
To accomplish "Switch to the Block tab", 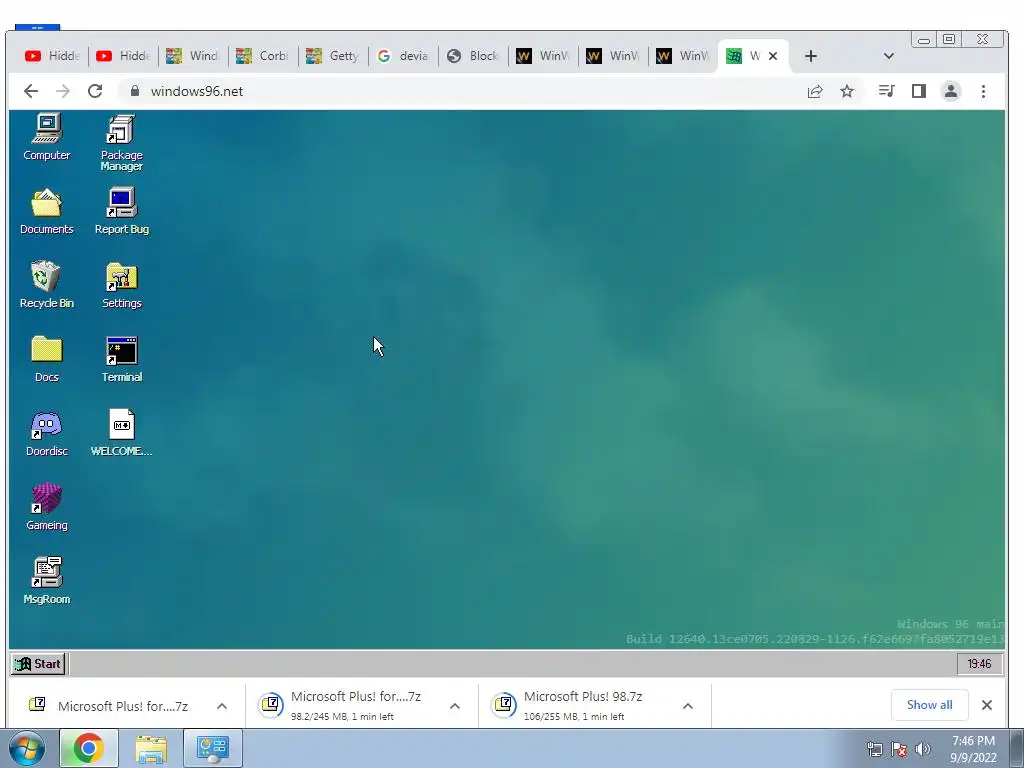I will coord(473,56).
